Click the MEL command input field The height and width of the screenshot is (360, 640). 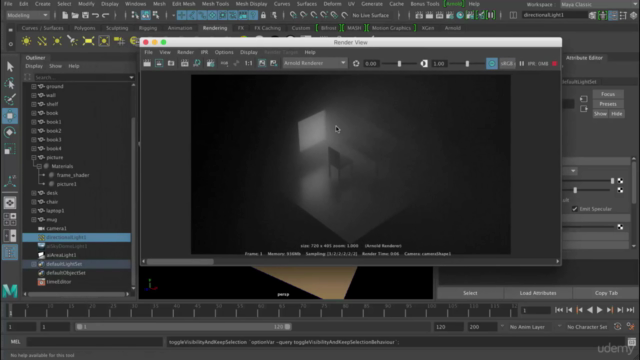click(95, 342)
